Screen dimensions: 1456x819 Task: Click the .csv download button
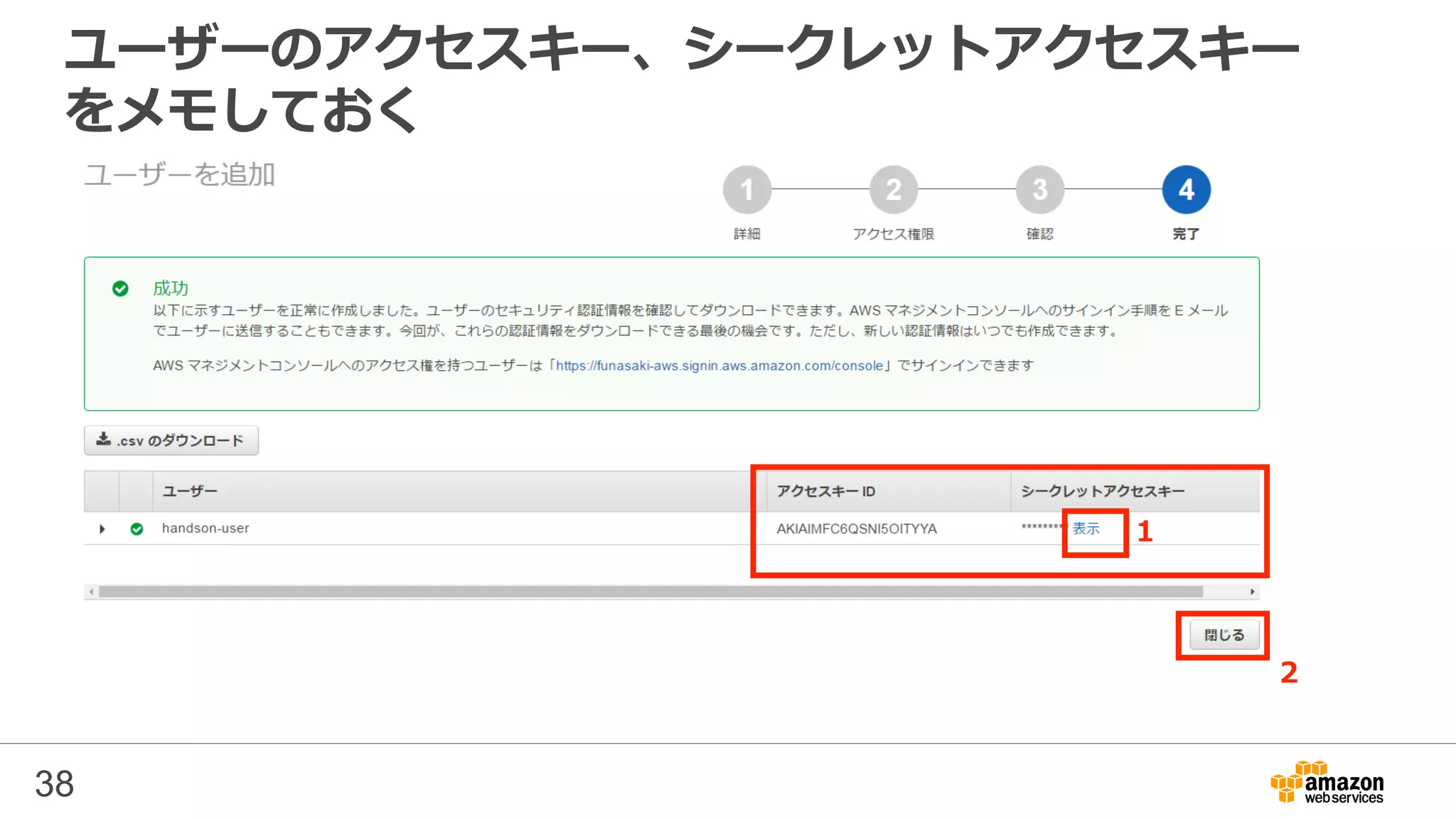pos(171,440)
